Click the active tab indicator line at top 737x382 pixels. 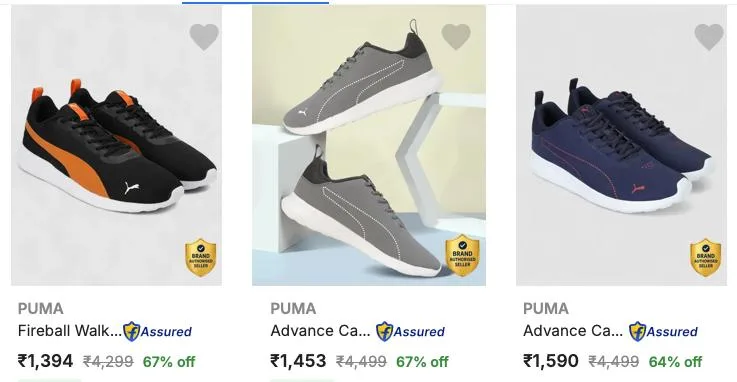click(x=255, y=2)
